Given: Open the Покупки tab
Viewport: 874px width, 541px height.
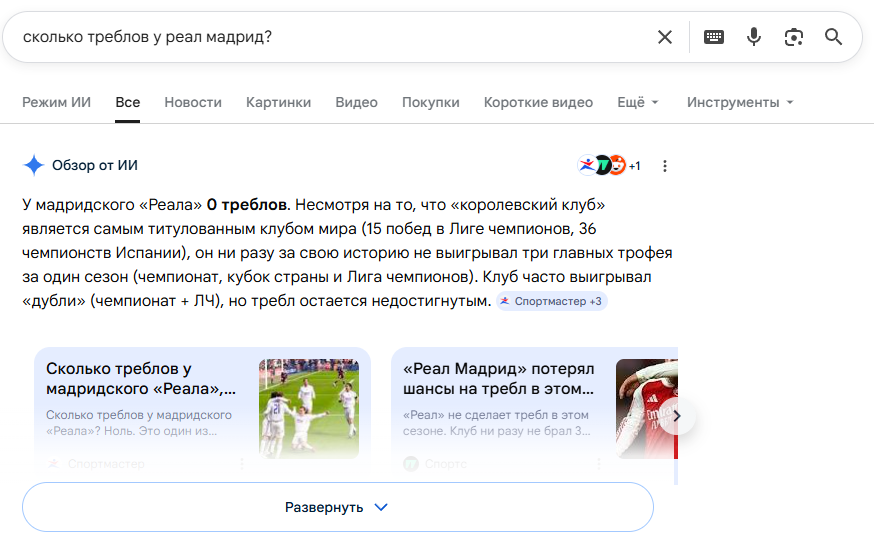Looking at the screenshot, I should coord(431,103).
